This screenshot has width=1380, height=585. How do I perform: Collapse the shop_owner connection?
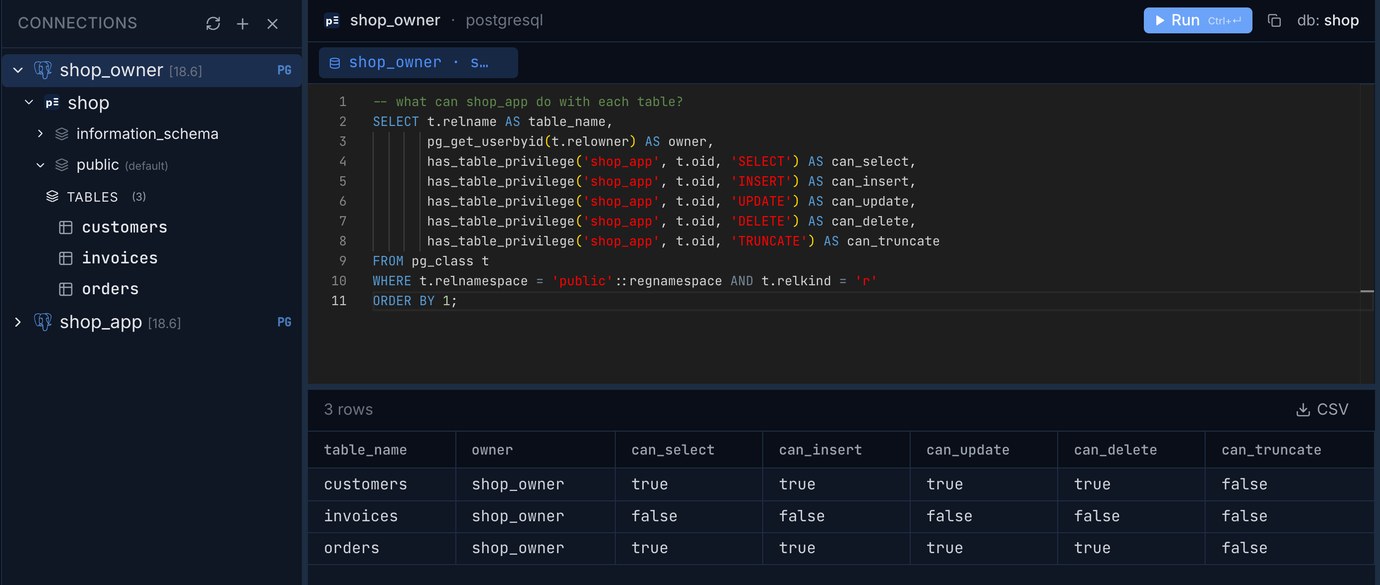point(18,70)
